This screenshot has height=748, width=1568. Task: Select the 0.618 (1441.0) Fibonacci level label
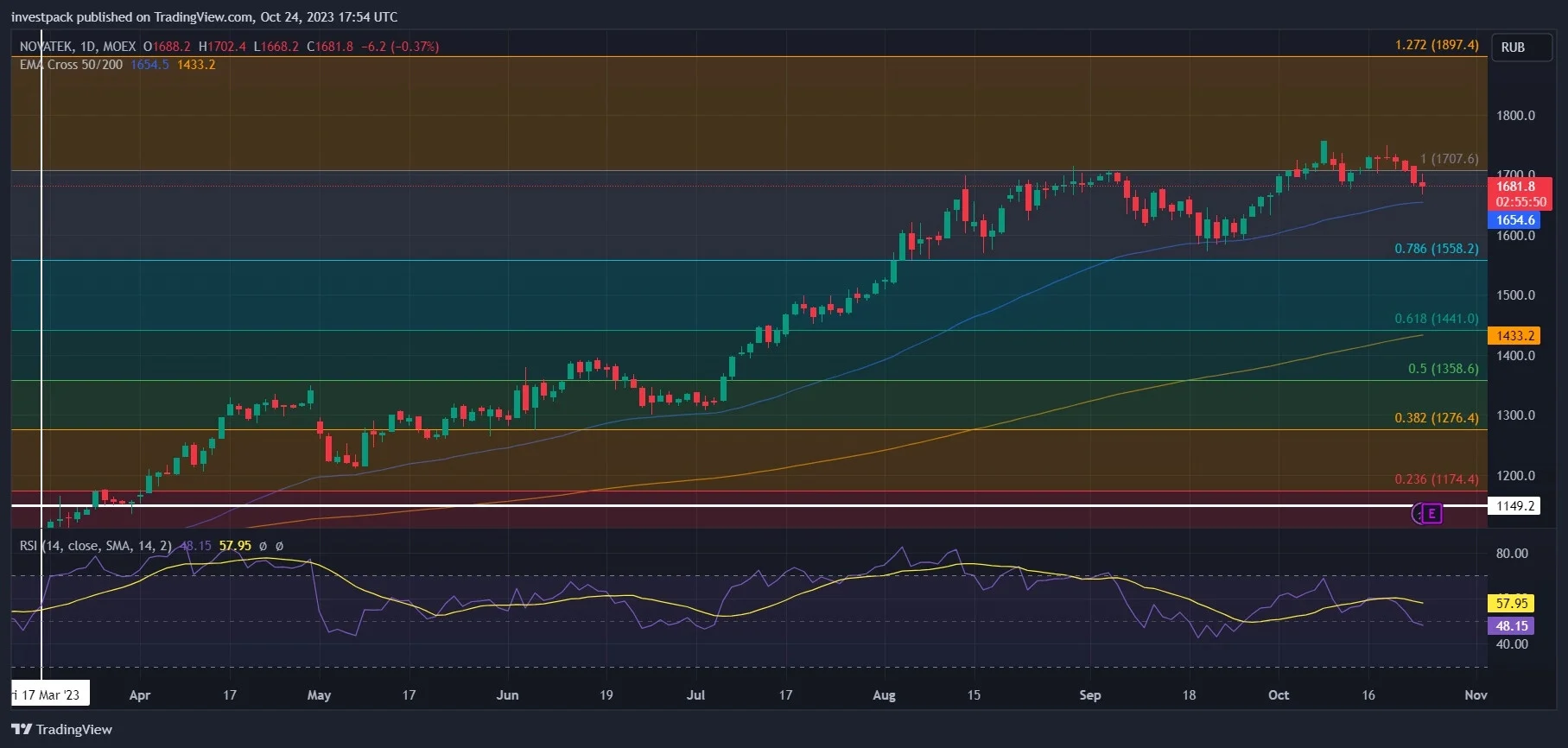click(x=1437, y=319)
